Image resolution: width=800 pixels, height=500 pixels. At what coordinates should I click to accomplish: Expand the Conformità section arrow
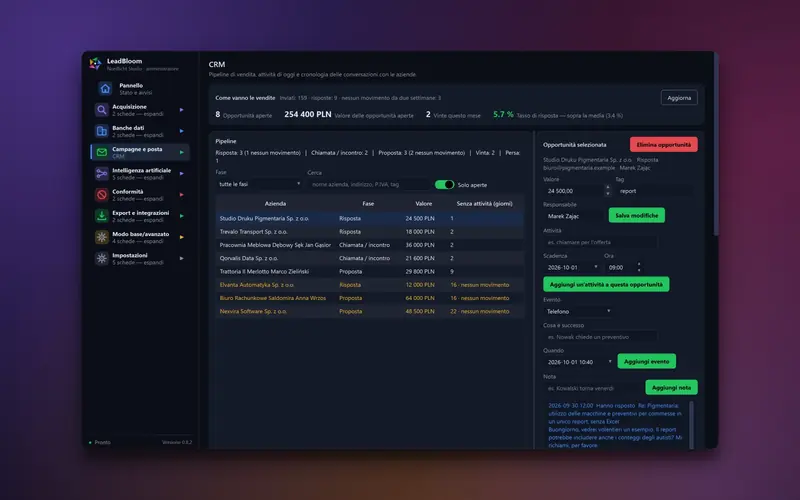(182, 194)
